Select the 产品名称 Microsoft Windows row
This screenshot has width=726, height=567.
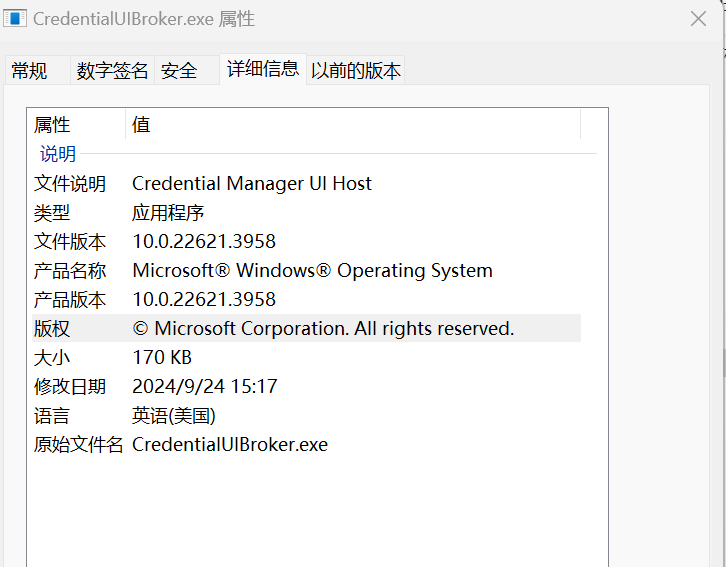click(306, 270)
